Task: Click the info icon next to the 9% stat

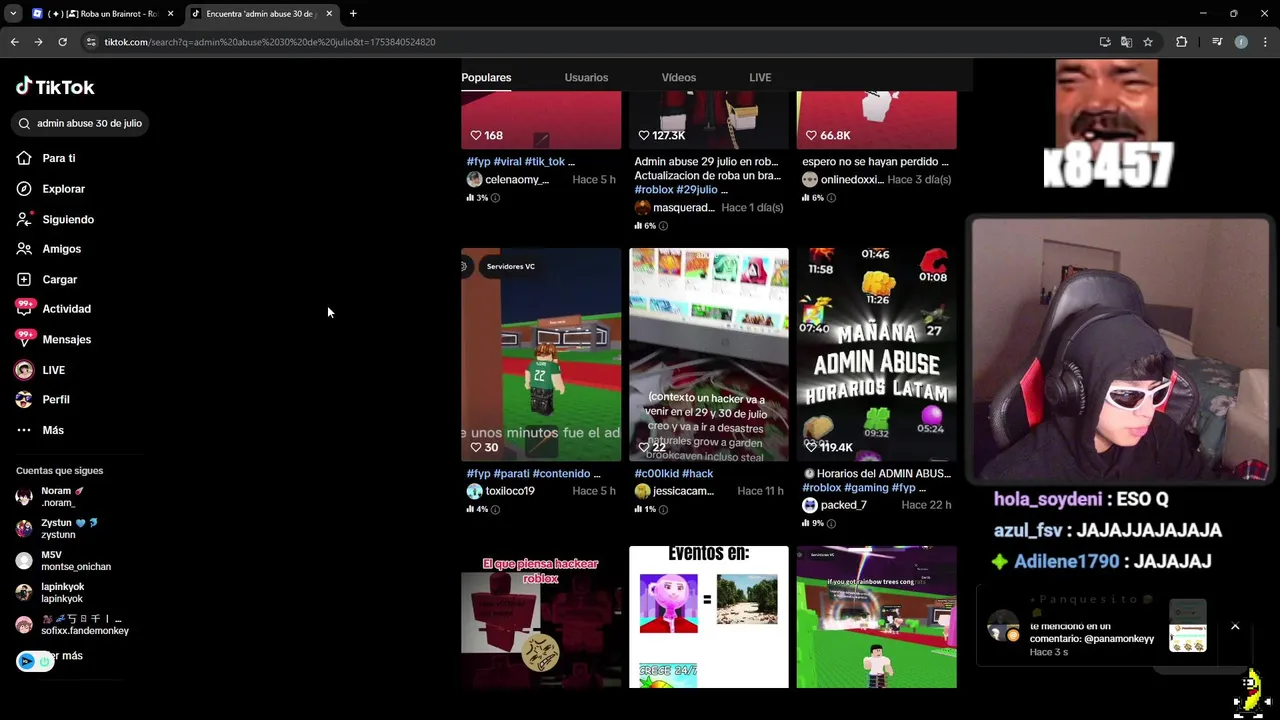Action: 831,523
